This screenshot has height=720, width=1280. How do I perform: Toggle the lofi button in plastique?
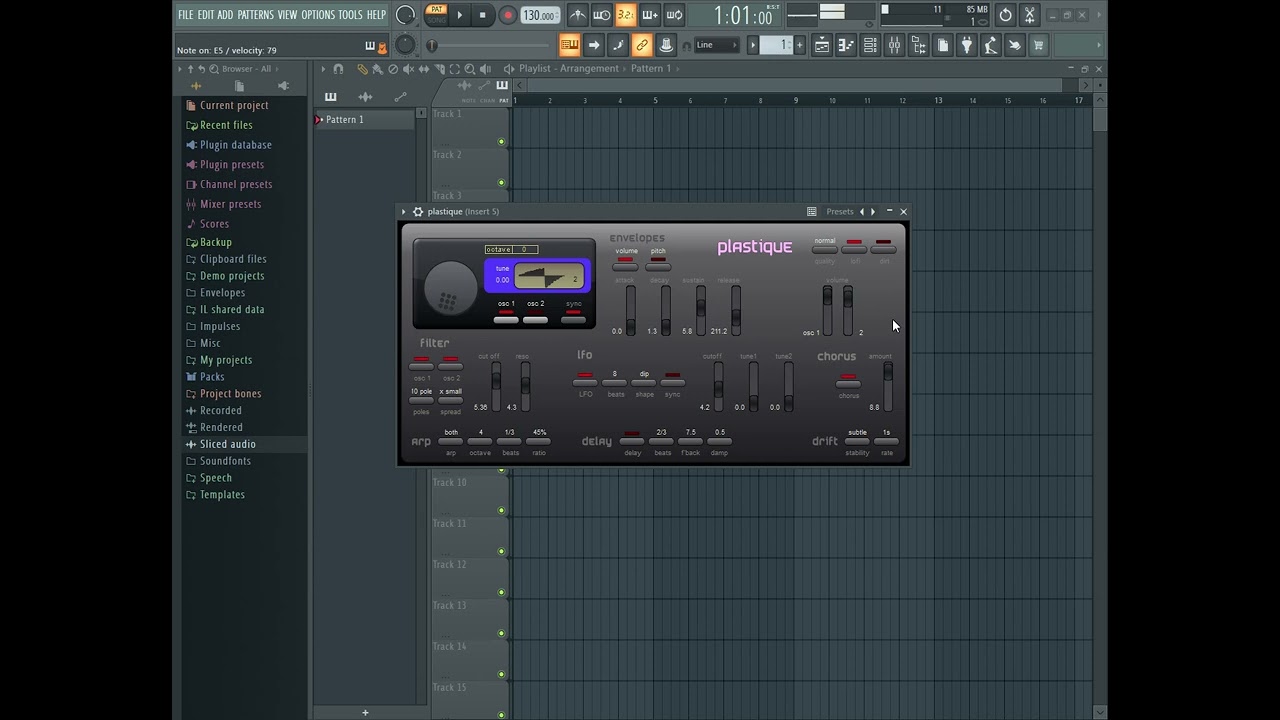coord(854,248)
